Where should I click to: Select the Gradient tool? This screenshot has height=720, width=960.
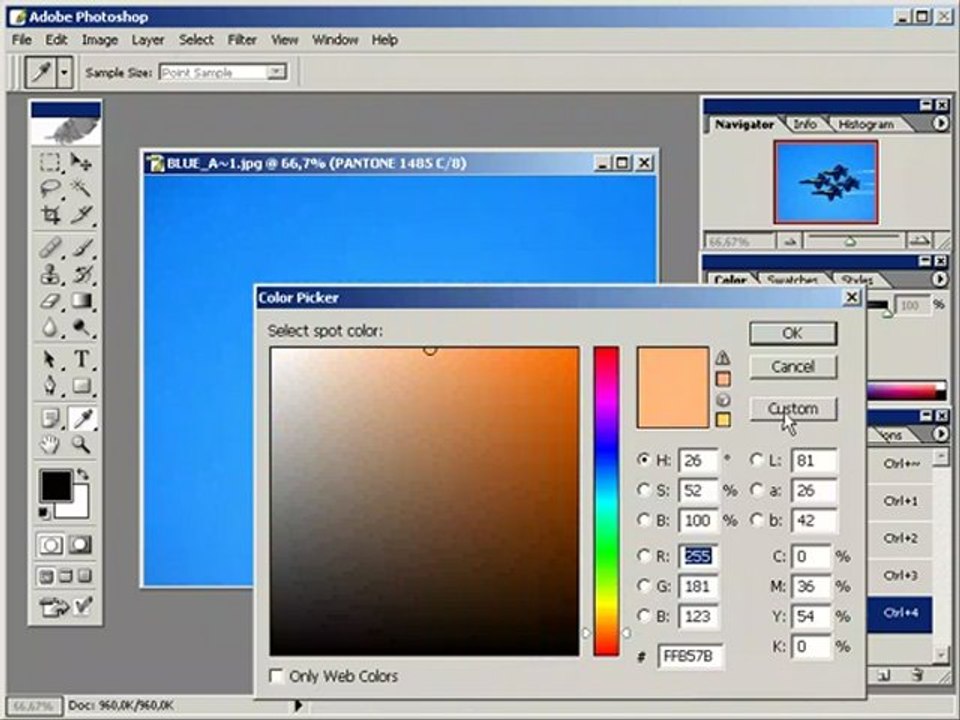81,301
